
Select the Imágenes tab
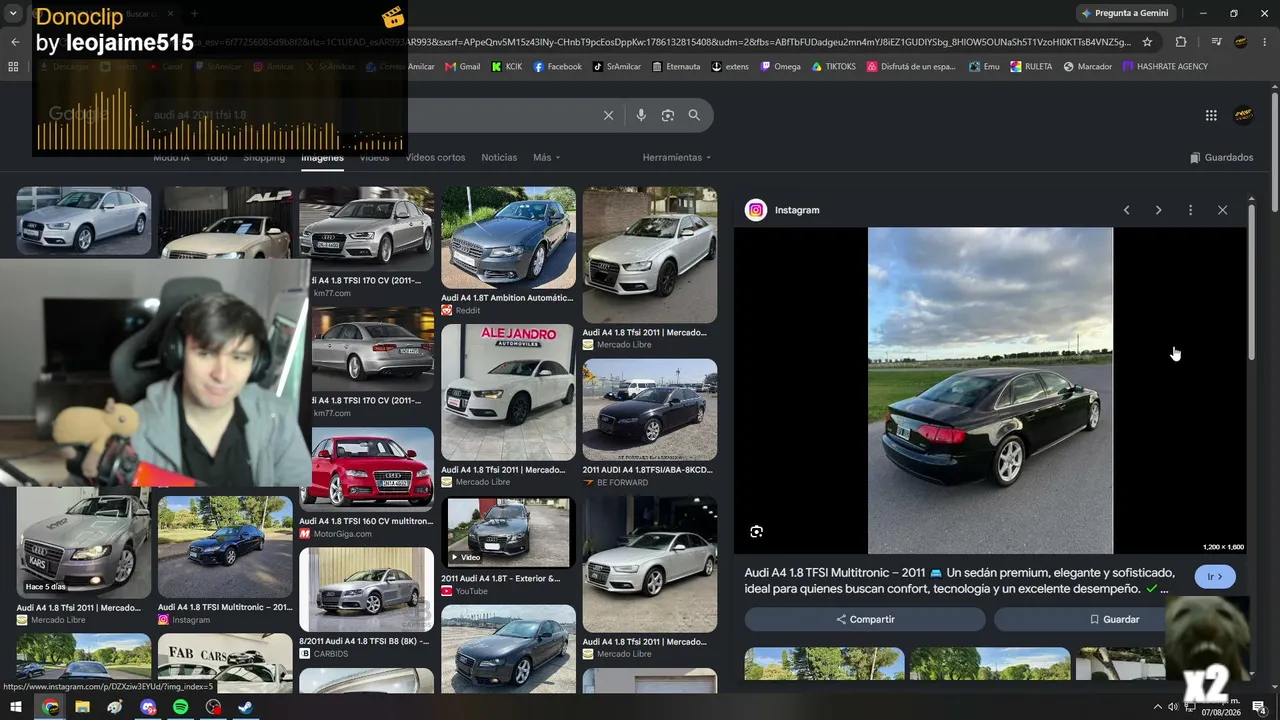click(322, 157)
